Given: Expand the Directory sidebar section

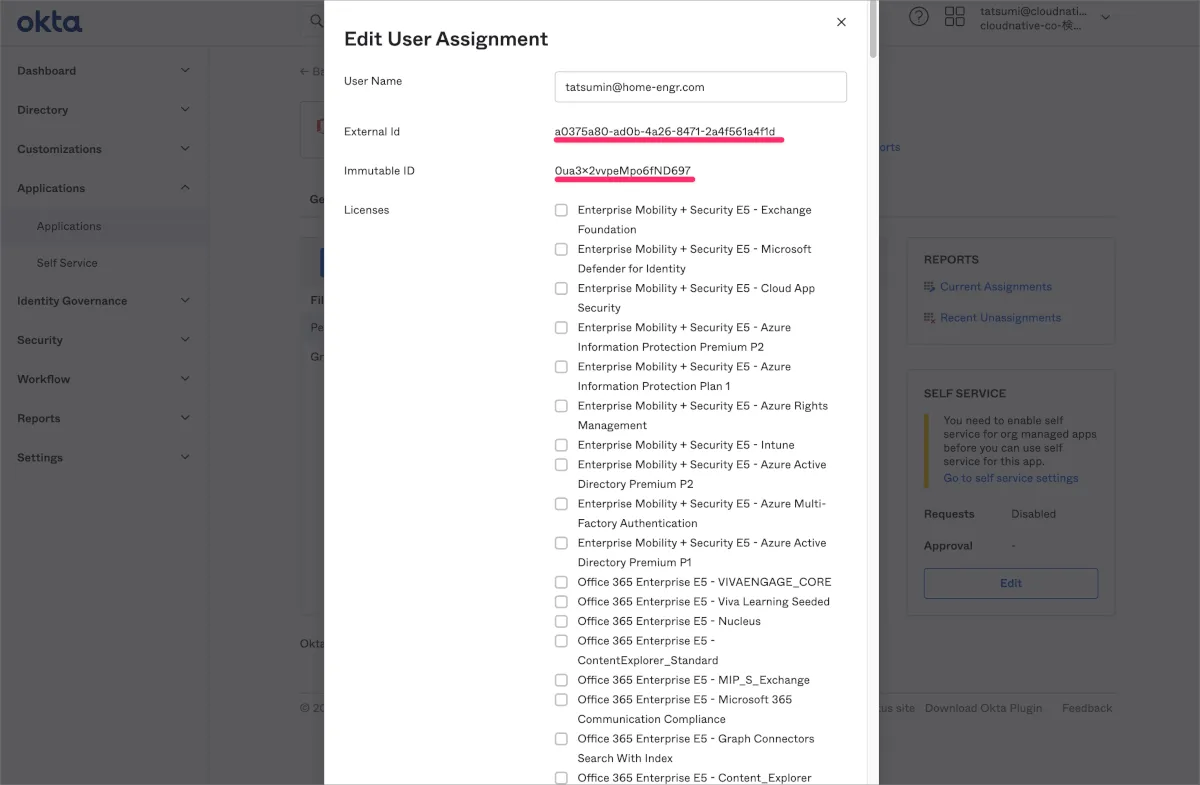Looking at the screenshot, I should point(184,110).
